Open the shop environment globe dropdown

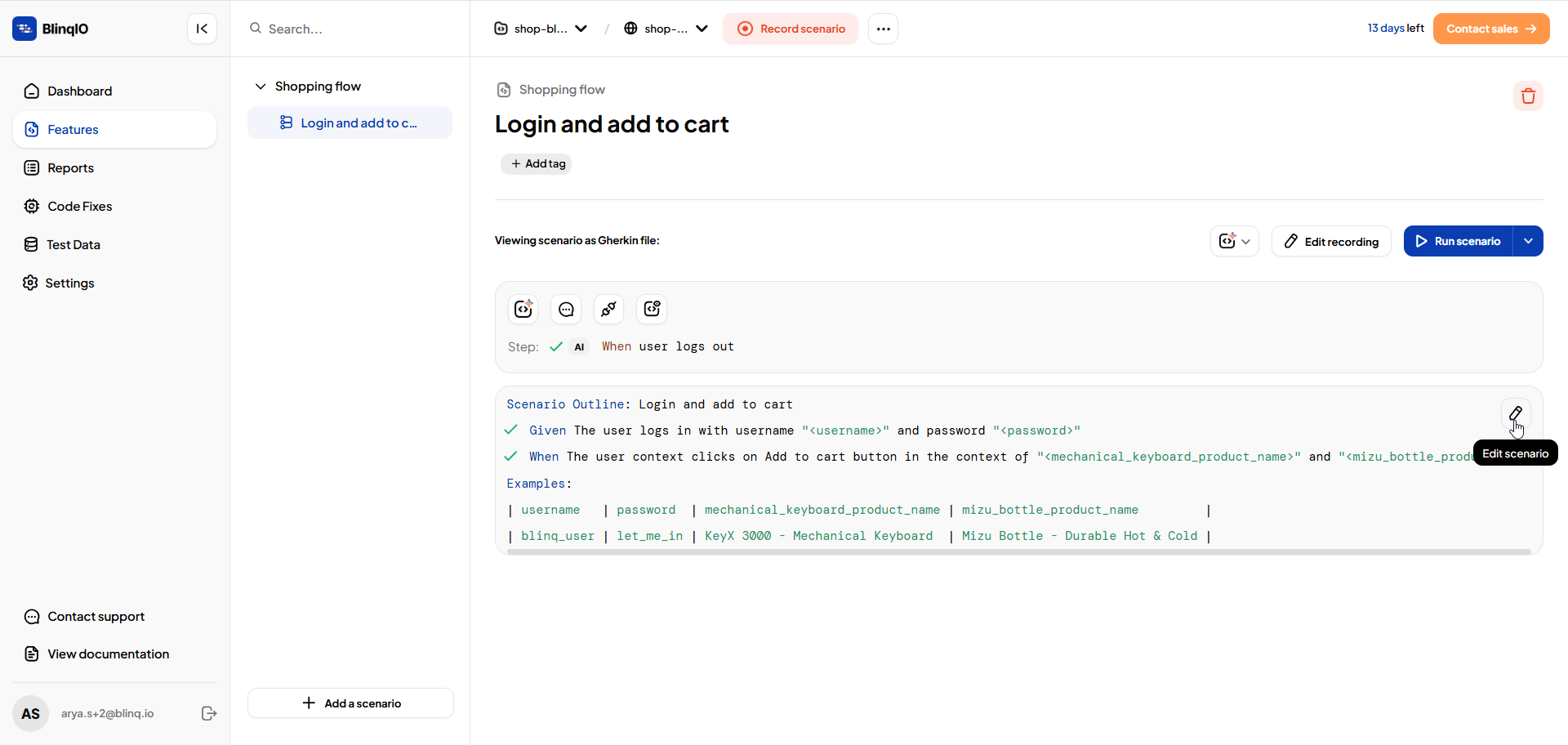666,29
